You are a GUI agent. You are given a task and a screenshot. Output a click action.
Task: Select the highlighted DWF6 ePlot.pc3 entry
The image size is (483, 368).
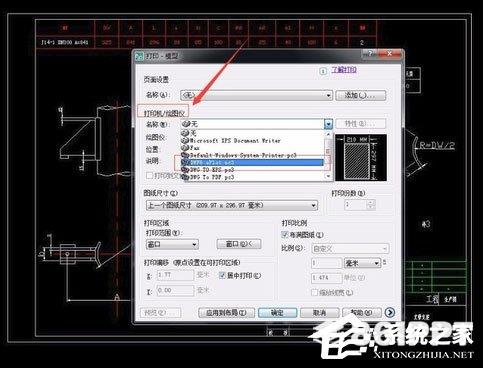252,162
